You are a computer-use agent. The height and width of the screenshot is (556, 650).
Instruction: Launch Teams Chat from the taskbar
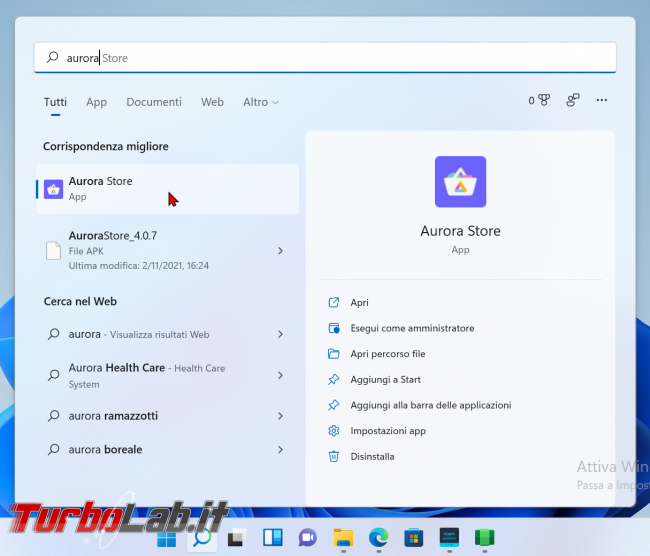[308, 538]
